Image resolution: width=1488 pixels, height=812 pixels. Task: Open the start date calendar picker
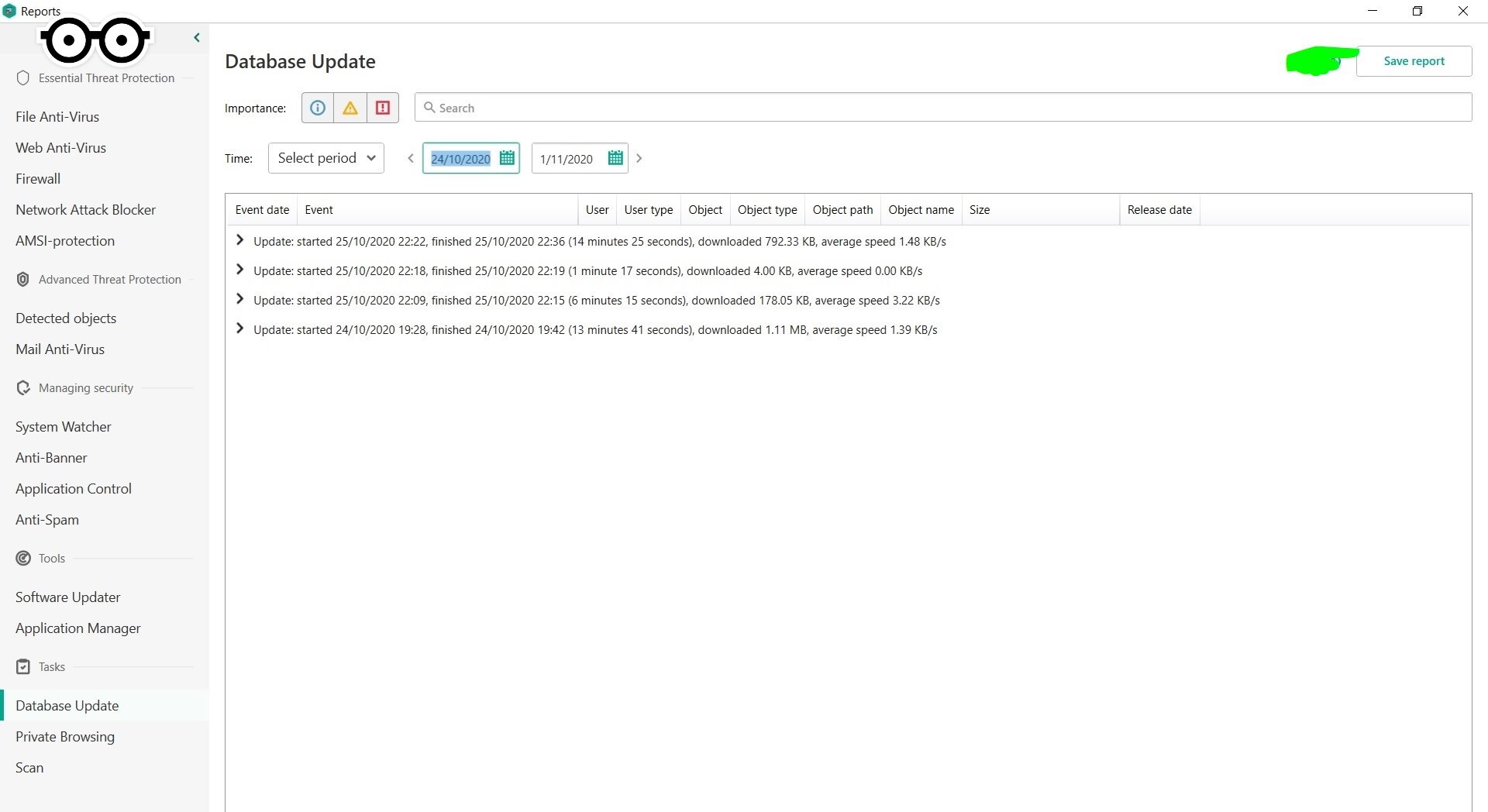tap(507, 158)
